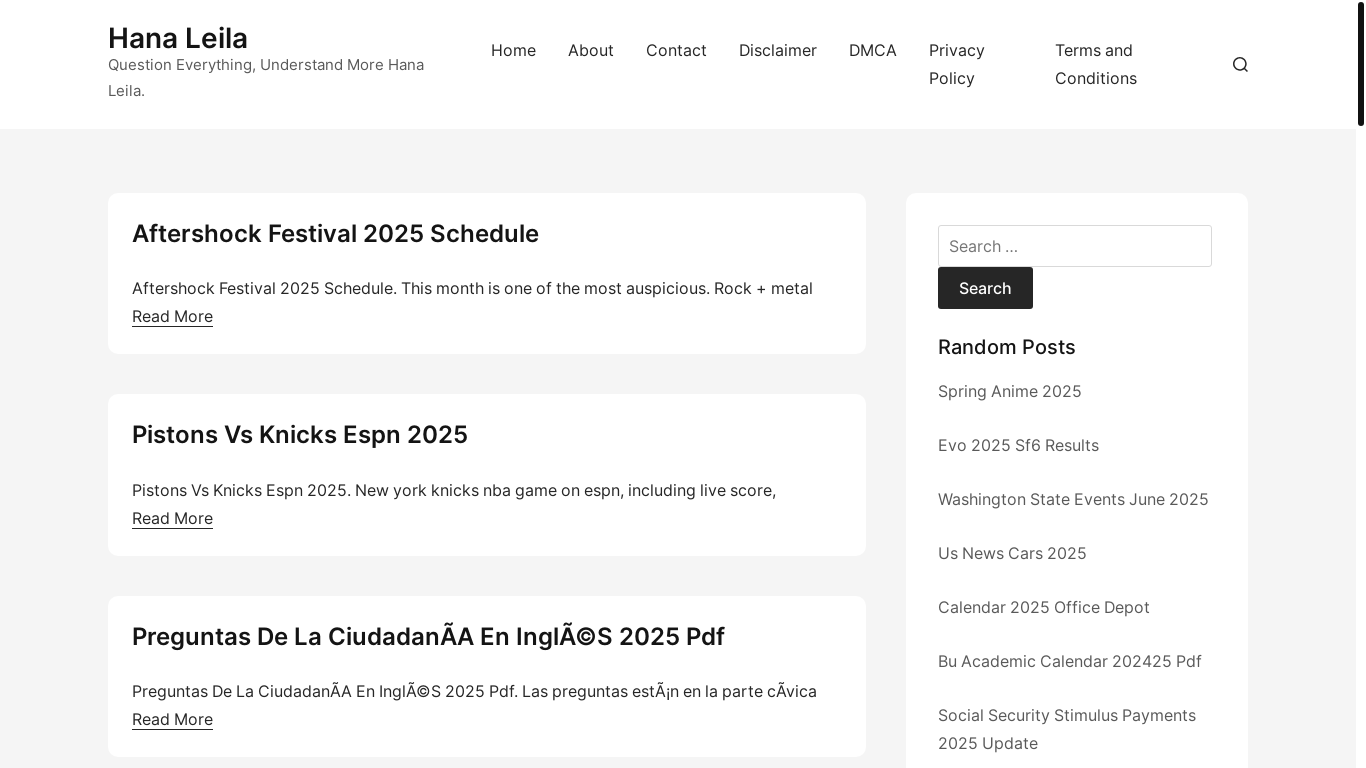Read More under Preguntas De La Ciudadanía post
Image resolution: width=1366 pixels, height=768 pixels.
[x=172, y=719]
